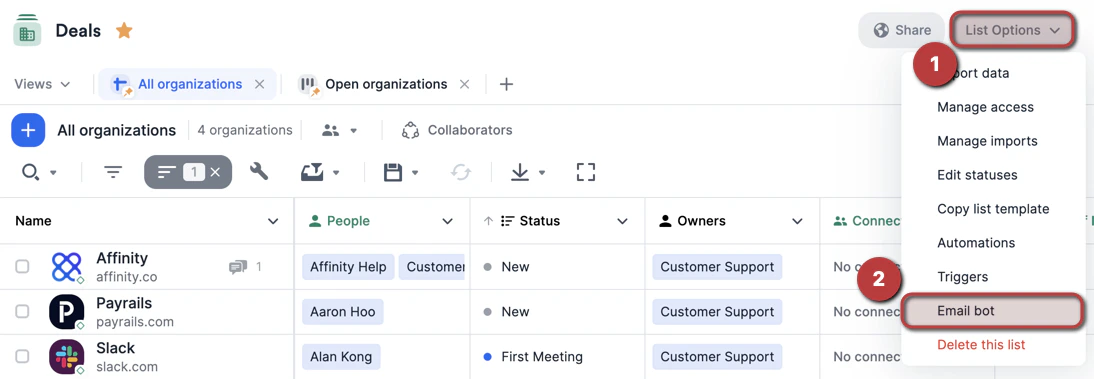Open the comments icon on Affinity row
1094x379 pixels.
[238, 267]
